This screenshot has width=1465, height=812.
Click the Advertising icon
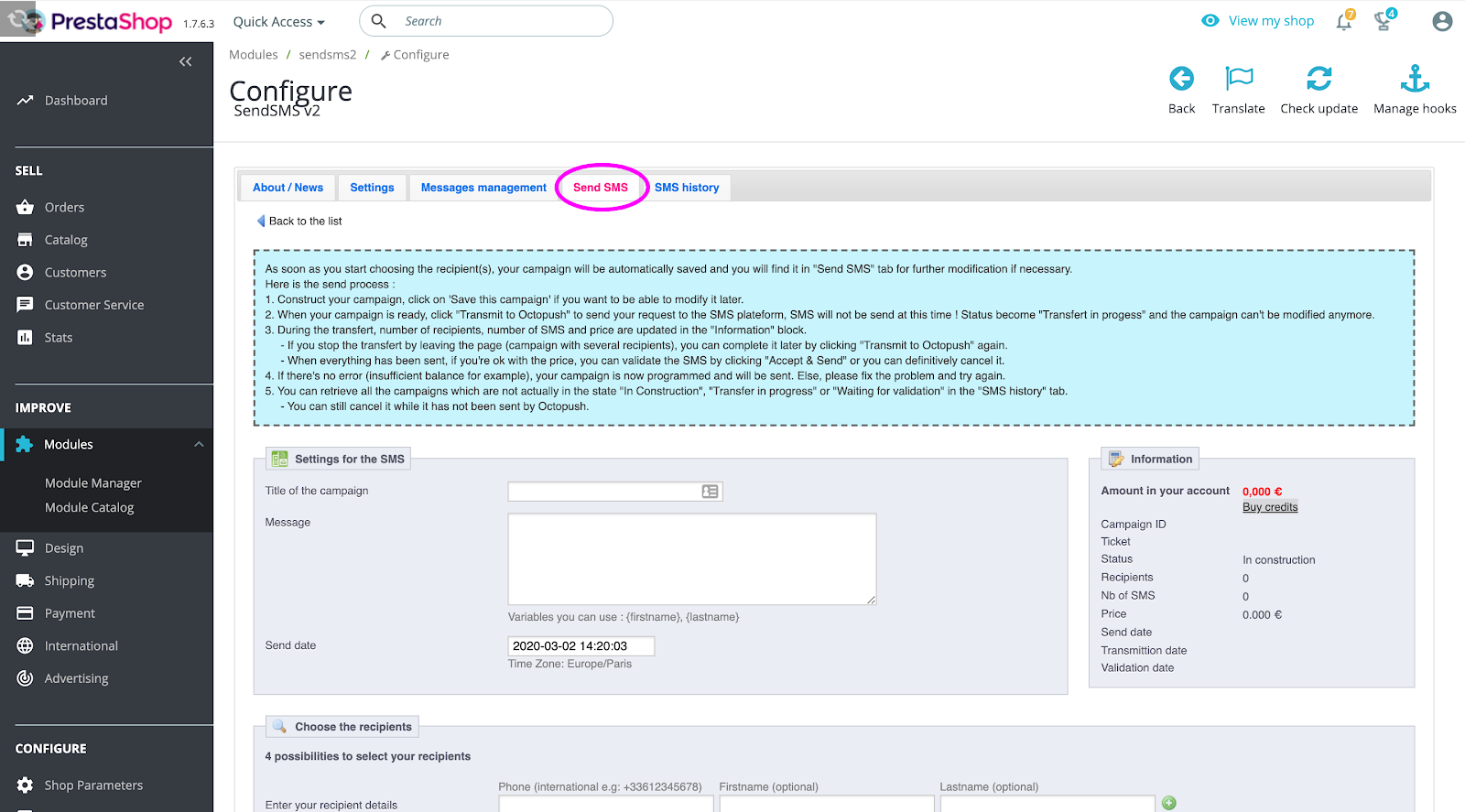25,677
